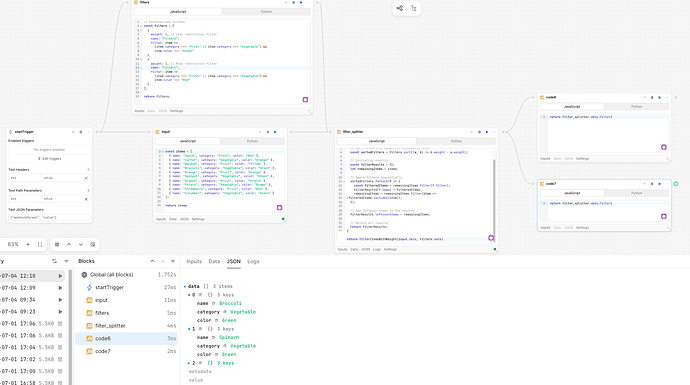Select JavaScript in the code7 block
This screenshot has height=385, width=690.
tap(572, 193)
